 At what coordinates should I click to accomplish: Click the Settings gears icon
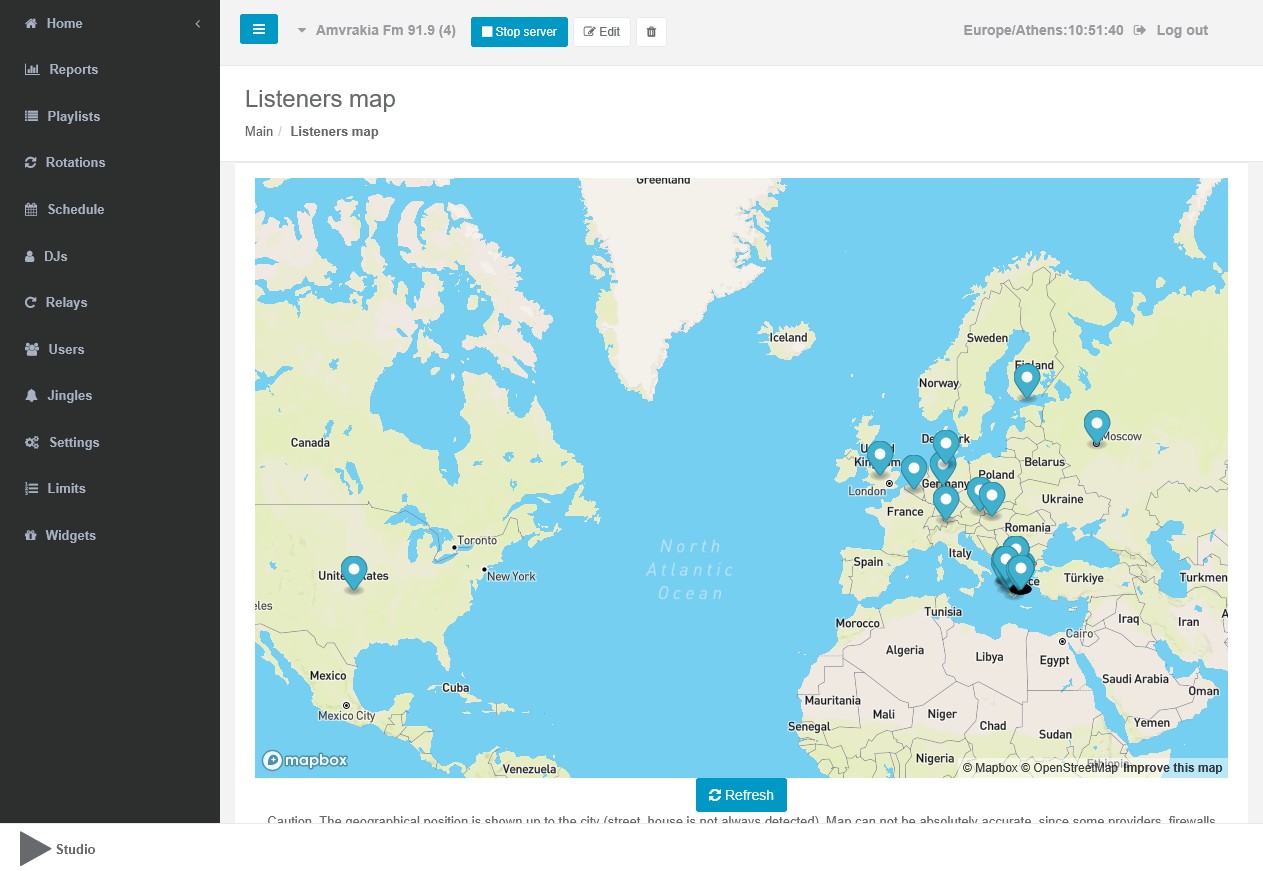32,443
